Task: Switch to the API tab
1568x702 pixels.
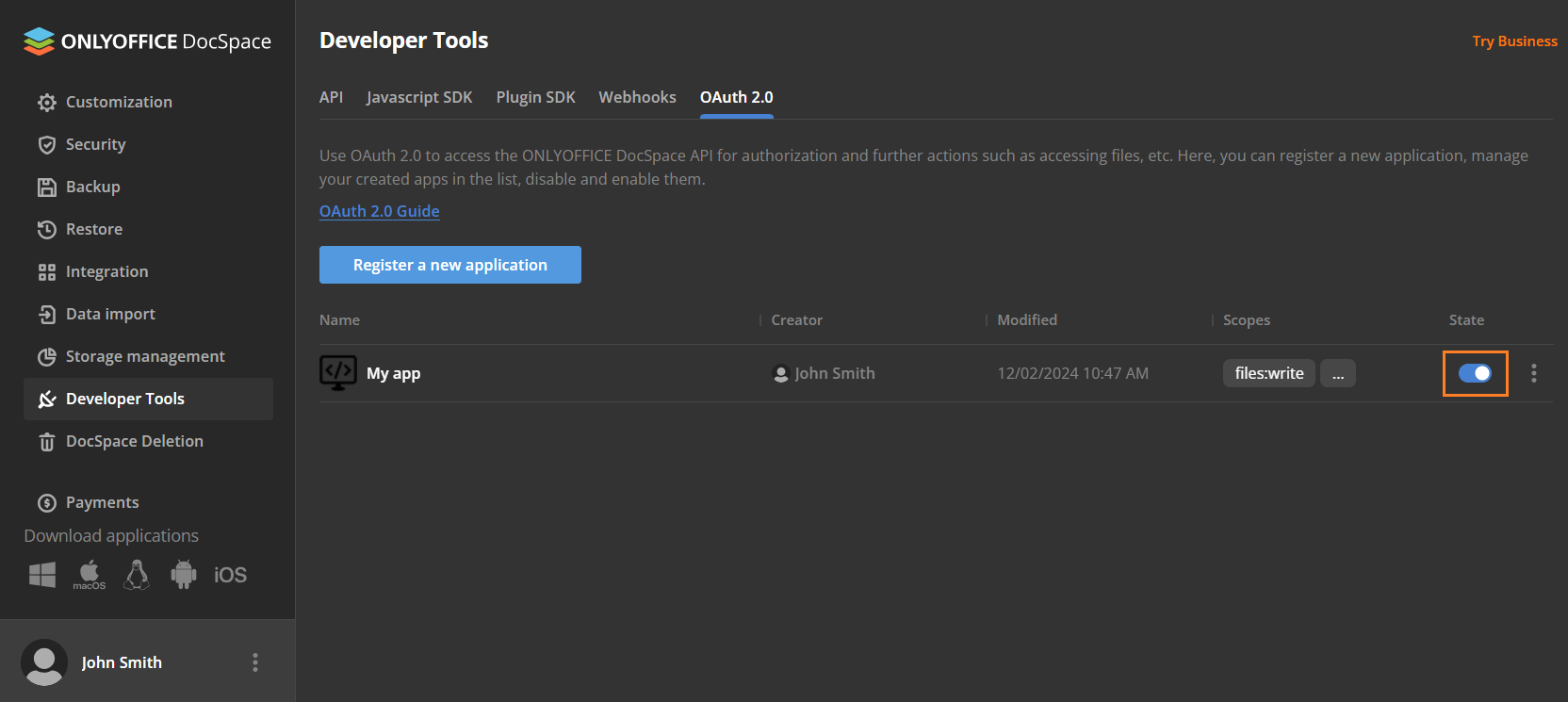Action: point(331,97)
